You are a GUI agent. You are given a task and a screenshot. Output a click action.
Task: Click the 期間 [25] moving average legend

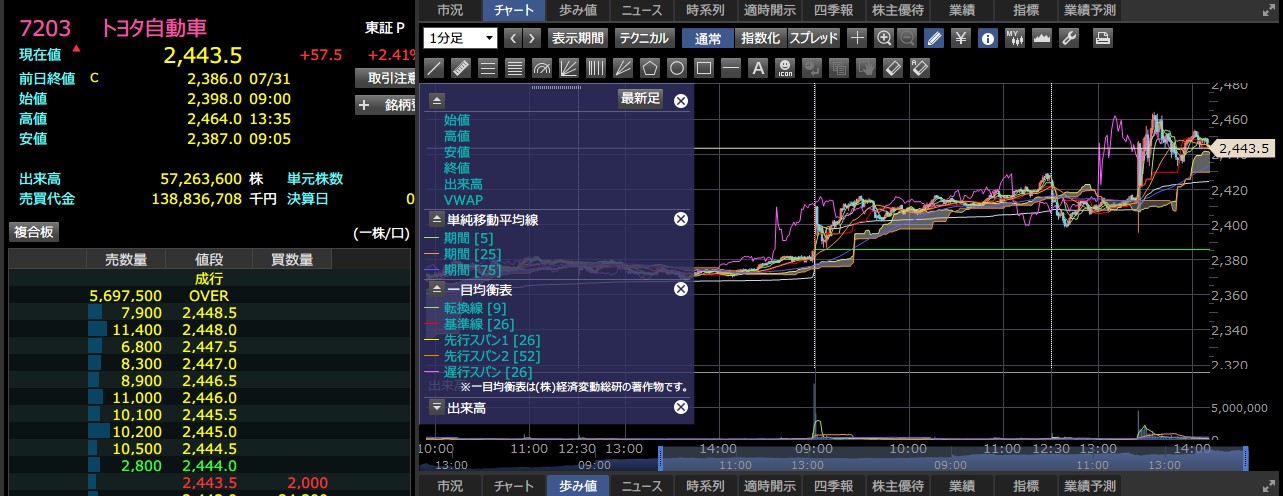pyautogui.click(x=470, y=254)
